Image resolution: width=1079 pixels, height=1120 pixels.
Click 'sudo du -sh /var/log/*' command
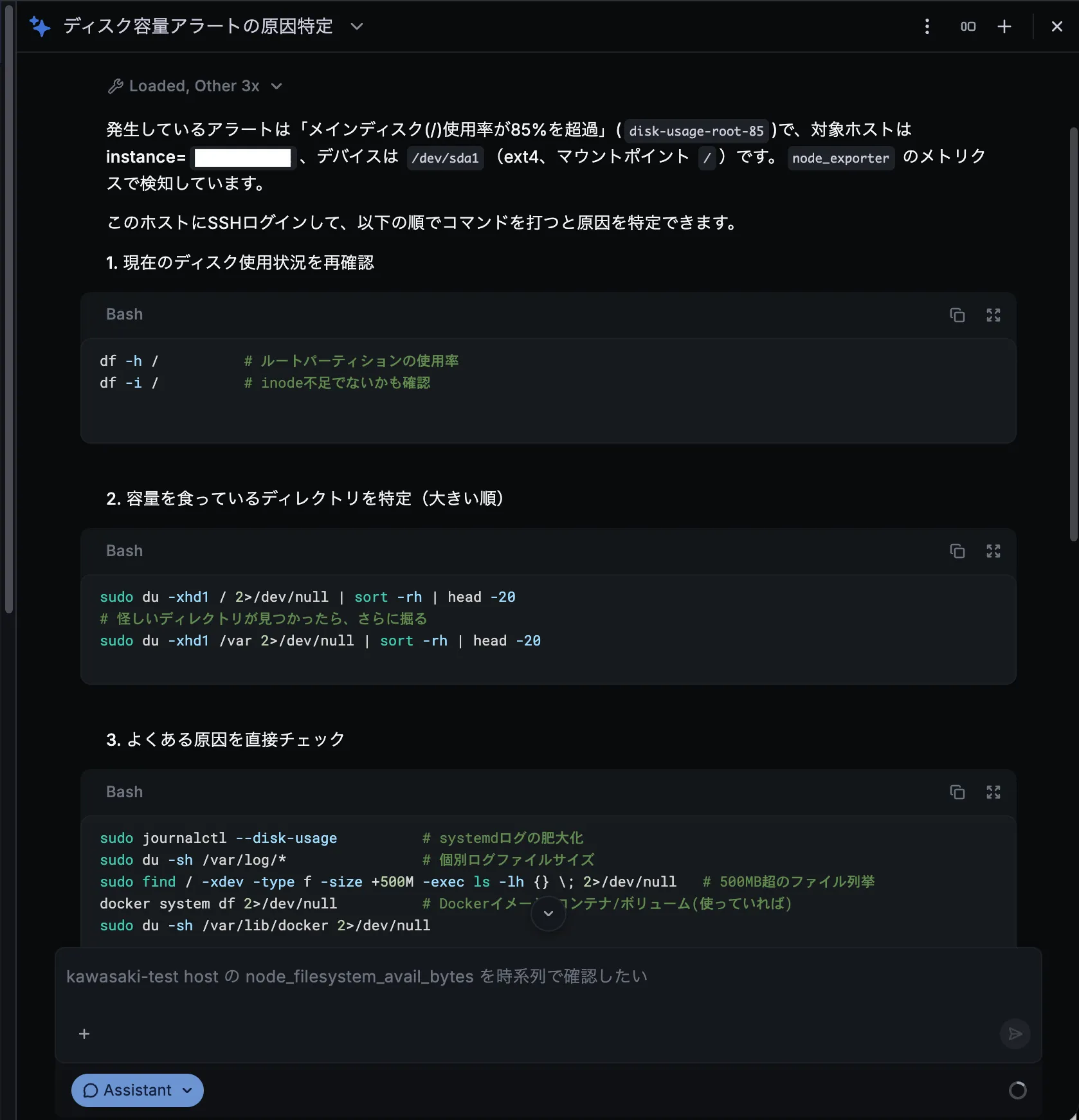coord(193,860)
